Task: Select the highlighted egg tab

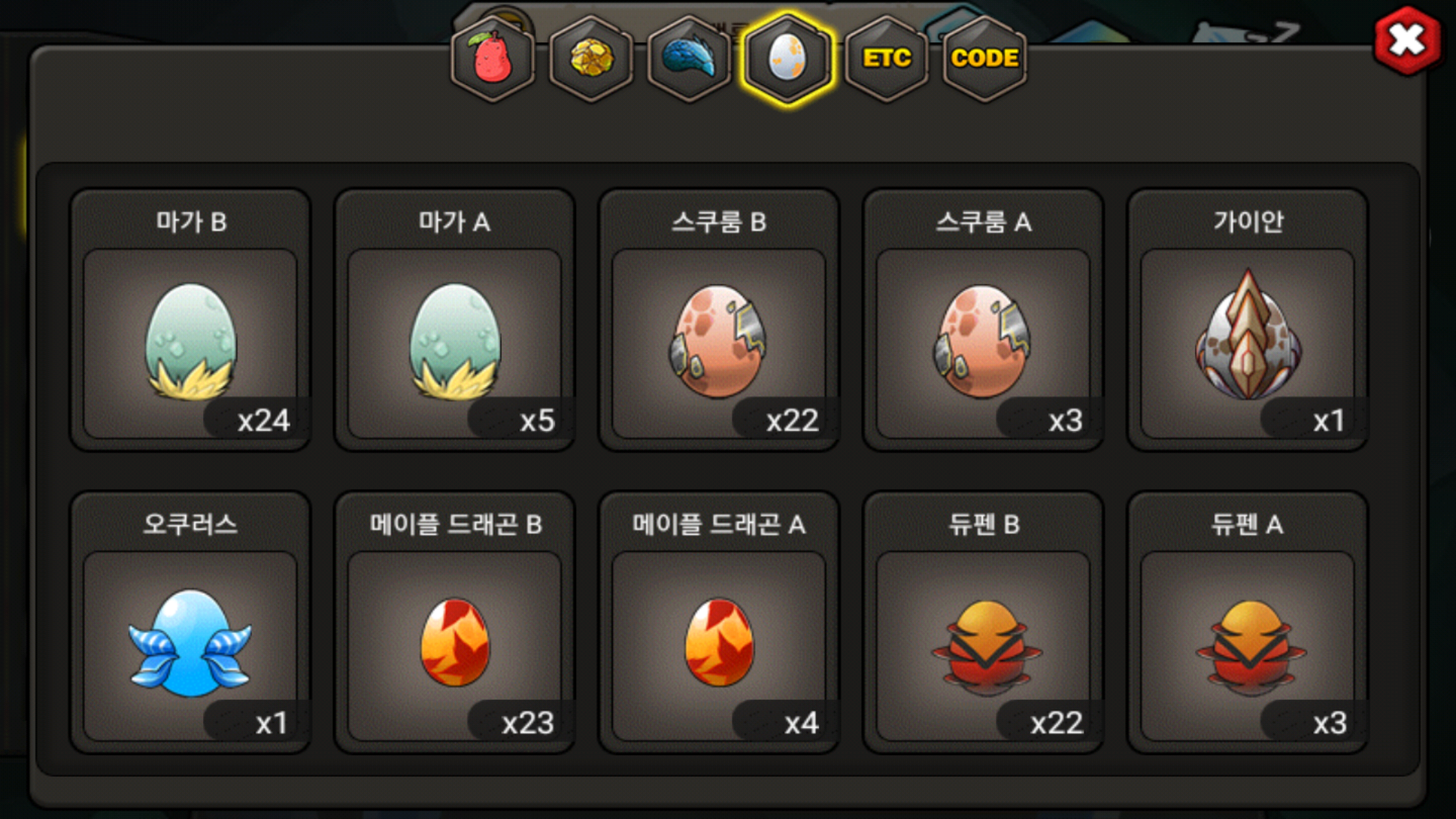Action: click(788, 58)
